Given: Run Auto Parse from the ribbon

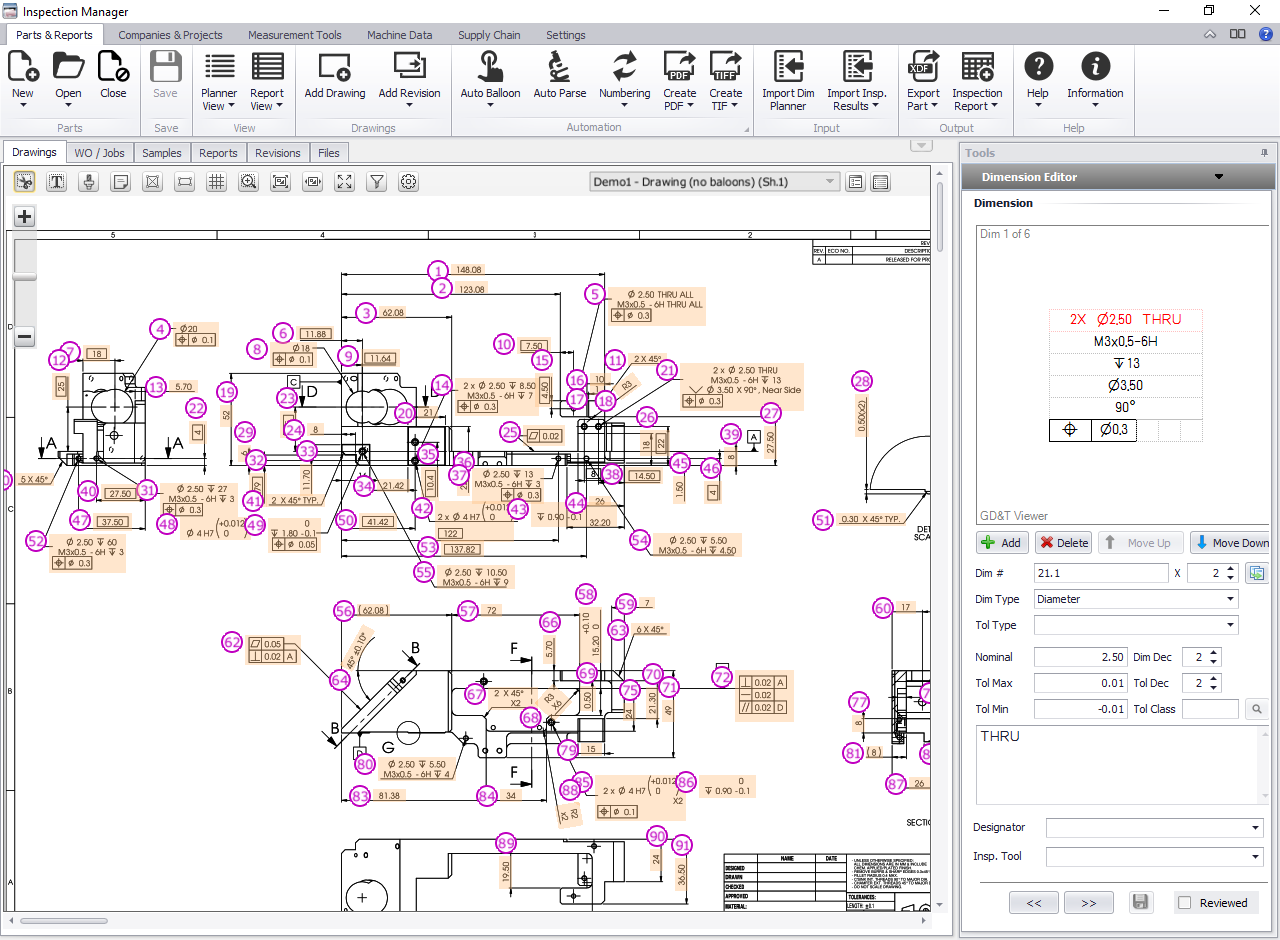Looking at the screenshot, I should 559,68.
